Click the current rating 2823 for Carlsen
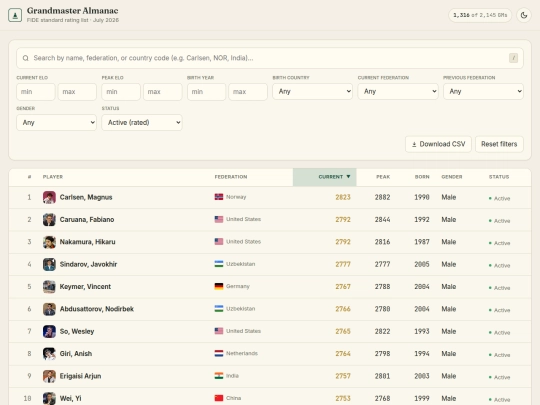This screenshot has width=540, height=405. [343, 197]
